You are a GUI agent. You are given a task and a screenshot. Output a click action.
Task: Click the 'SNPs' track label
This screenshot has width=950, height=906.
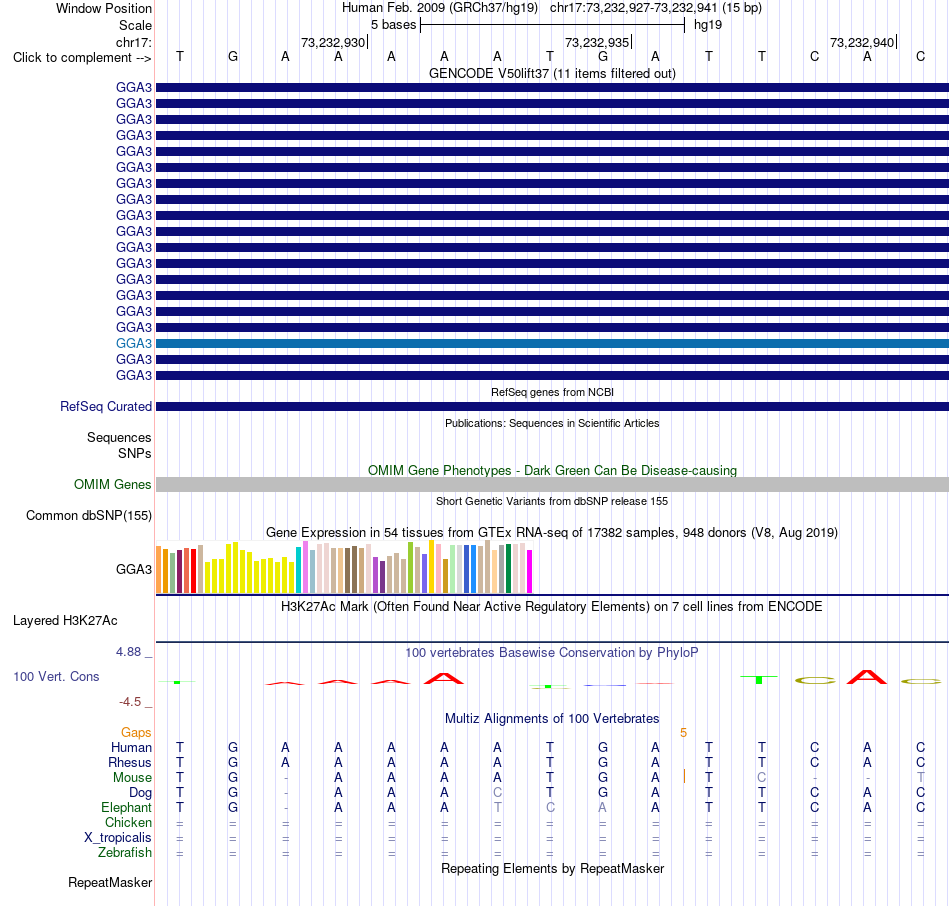(x=135, y=453)
